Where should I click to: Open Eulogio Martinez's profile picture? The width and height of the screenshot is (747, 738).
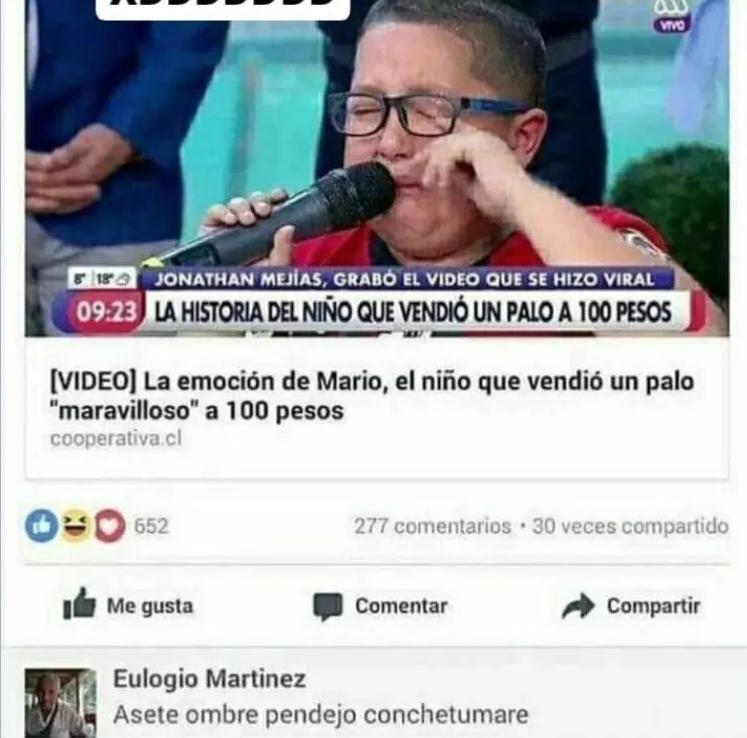(61, 703)
